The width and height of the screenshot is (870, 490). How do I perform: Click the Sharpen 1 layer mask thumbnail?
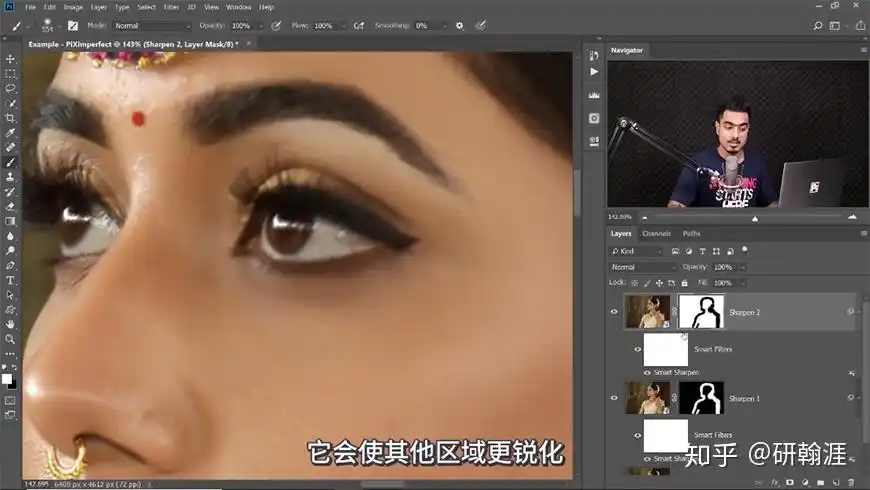point(701,398)
